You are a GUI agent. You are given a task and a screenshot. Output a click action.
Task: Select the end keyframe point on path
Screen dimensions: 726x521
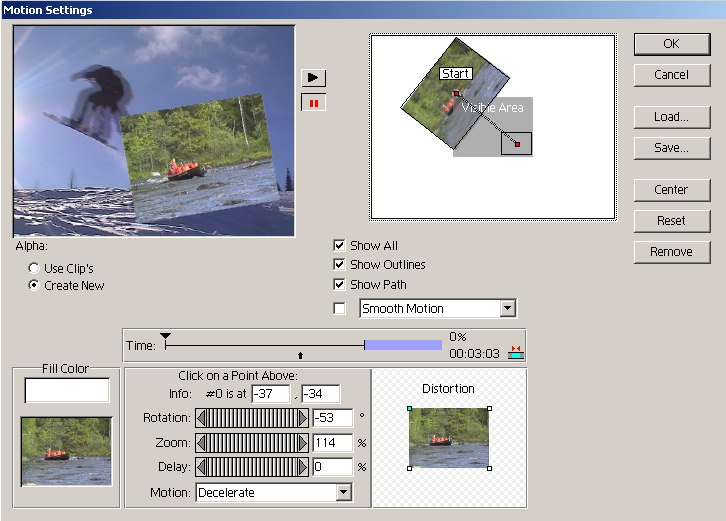coord(518,144)
